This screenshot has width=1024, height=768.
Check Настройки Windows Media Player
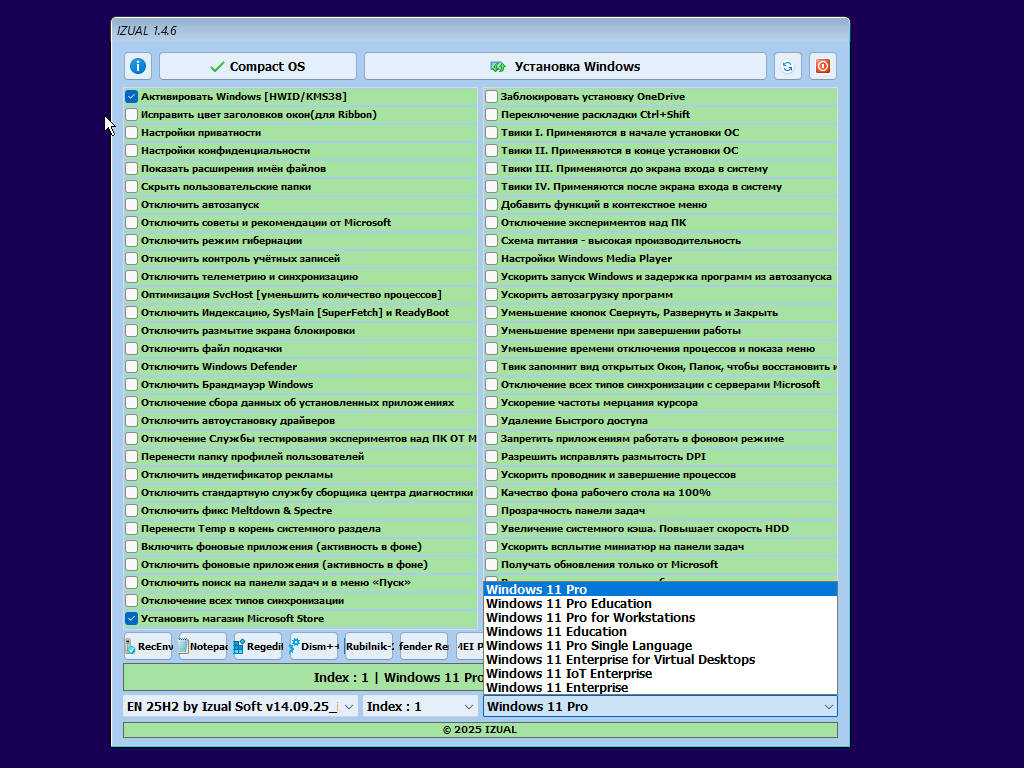click(492, 259)
